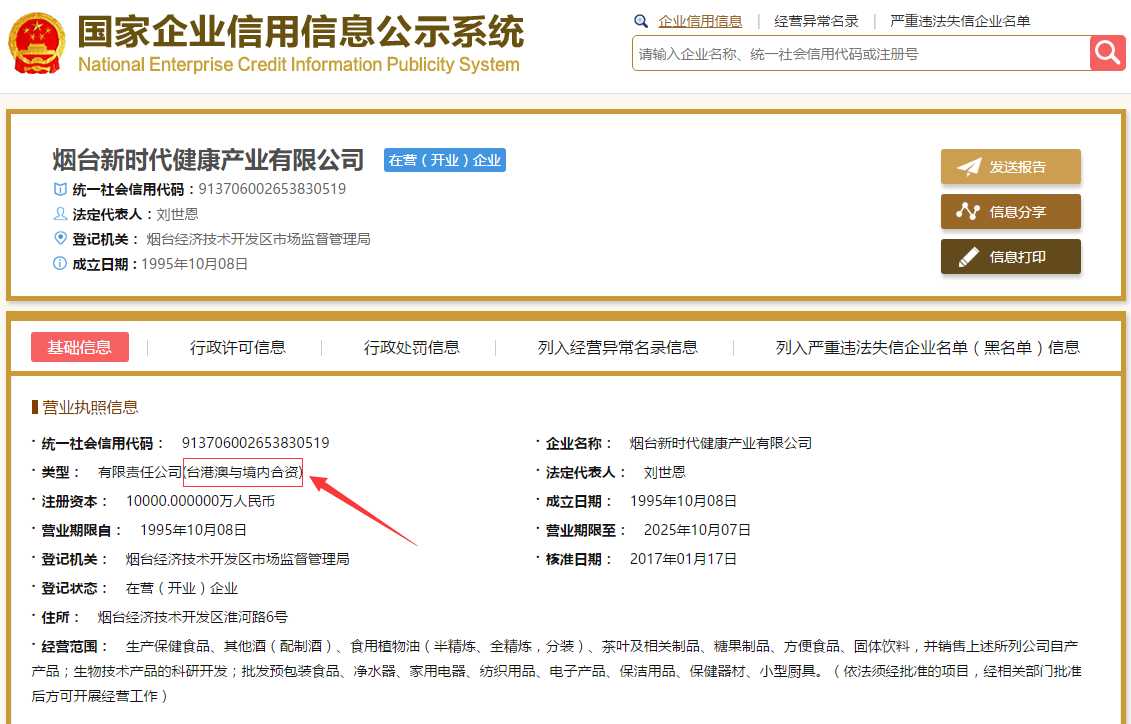The height and width of the screenshot is (724, 1131).
Task: Select the 经营异常名录 search category
Action: (x=817, y=22)
